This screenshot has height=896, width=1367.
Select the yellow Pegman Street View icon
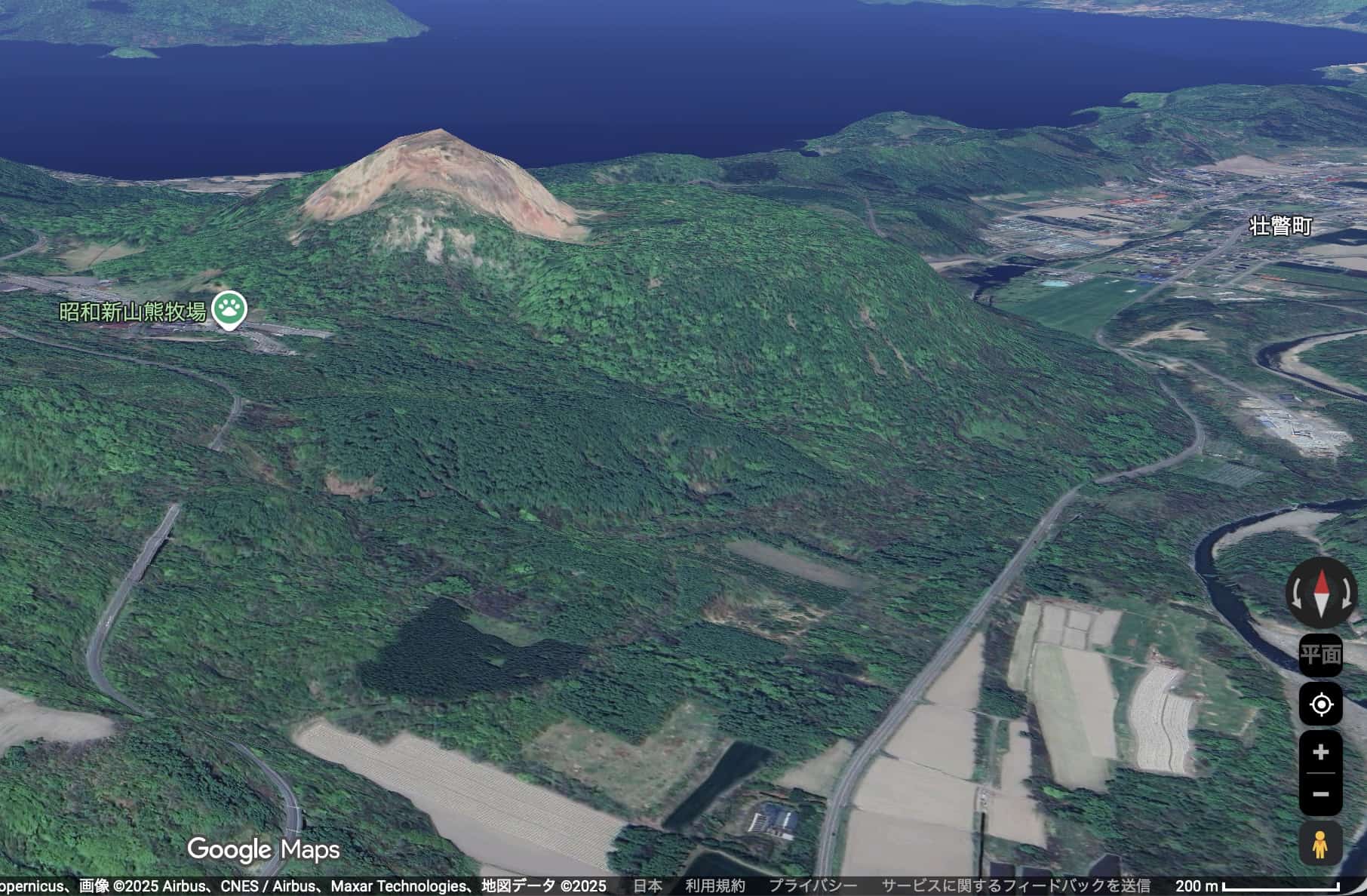1319,845
